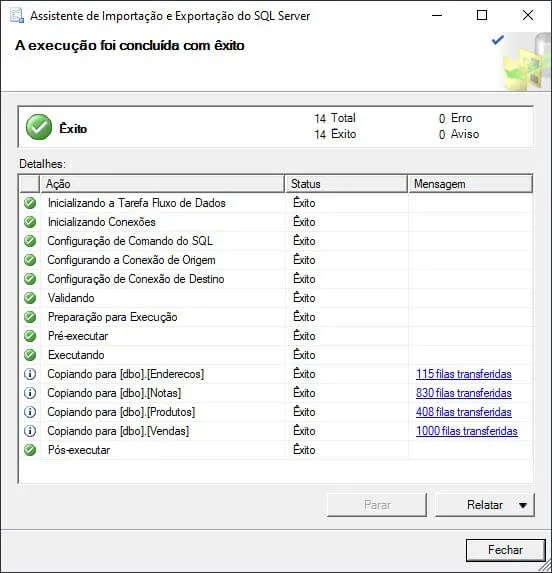
Task: Open the 115 filas transferidas link
Action: point(464,374)
